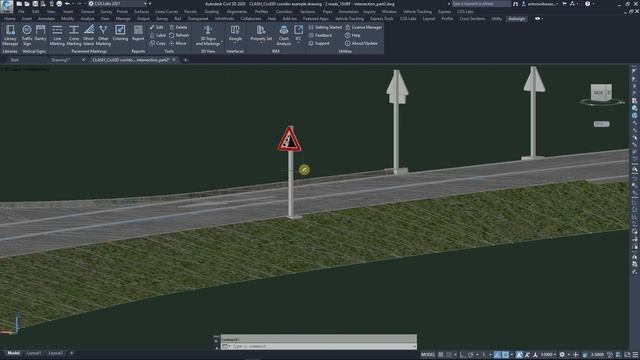Screen dimensions: 640x360
Task: Open the Feedback link
Action: pyautogui.click(x=320, y=36)
